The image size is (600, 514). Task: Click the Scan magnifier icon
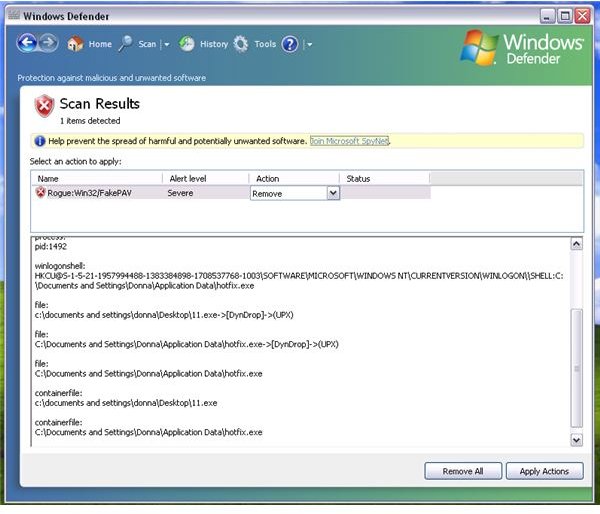pos(125,44)
